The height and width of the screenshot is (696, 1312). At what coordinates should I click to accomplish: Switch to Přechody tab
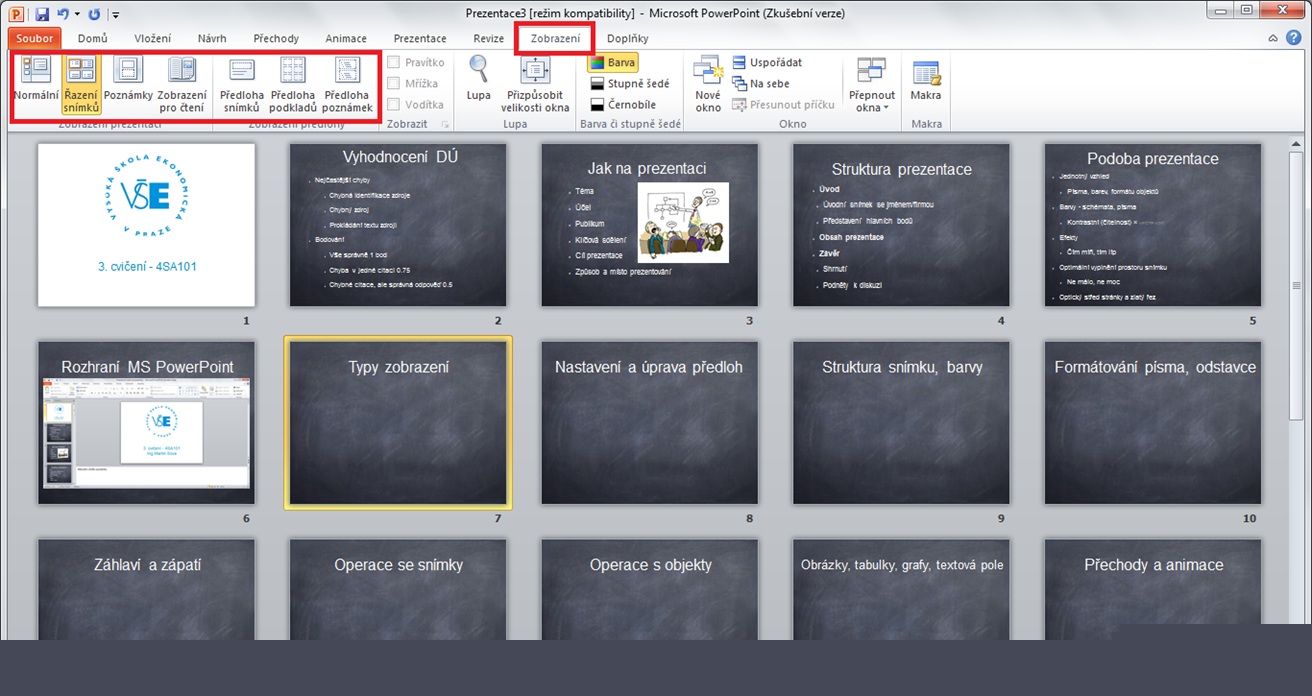click(x=276, y=38)
